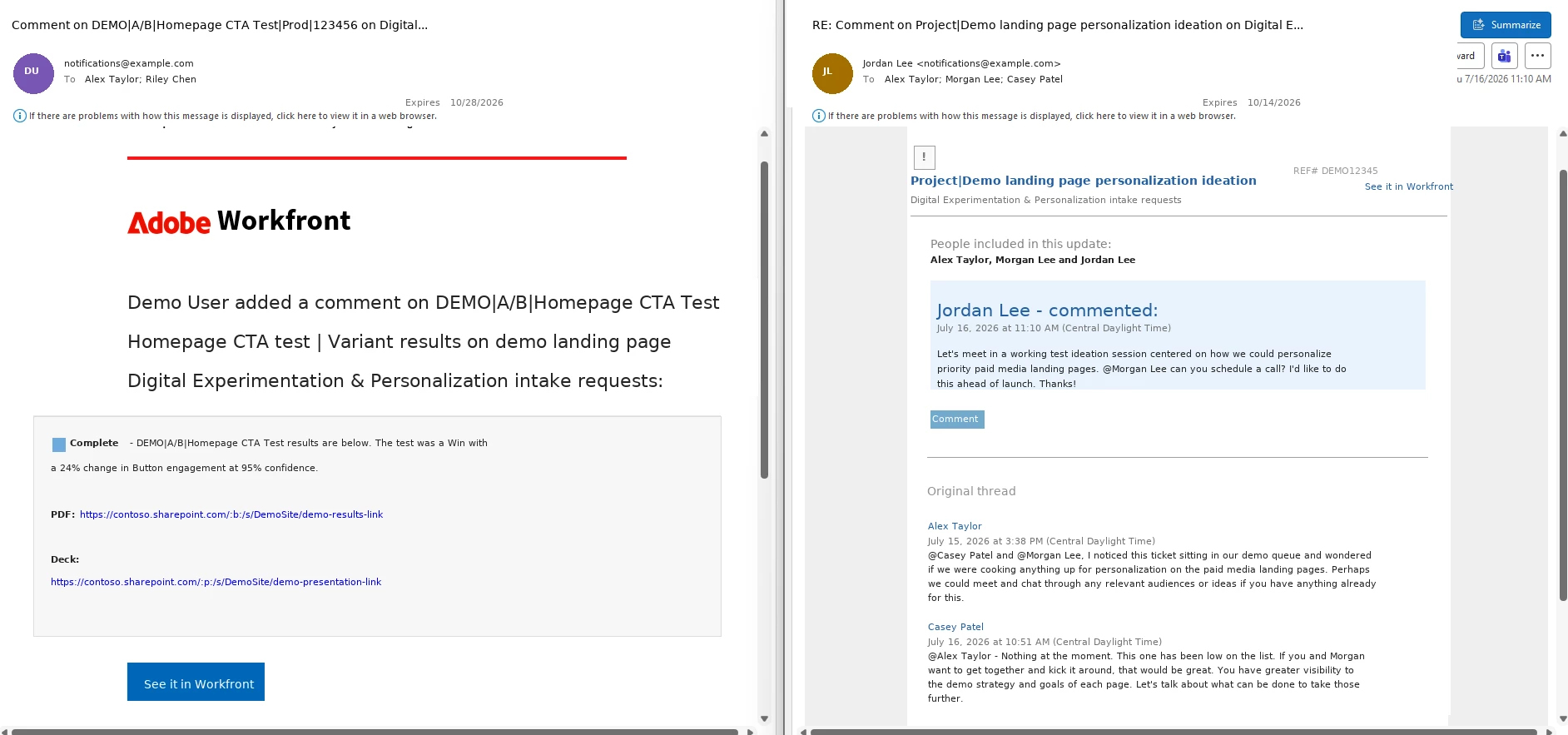Click the blue Complete status square
Image resolution: width=1568 pixels, height=735 pixels.
click(x=59, y=444)
